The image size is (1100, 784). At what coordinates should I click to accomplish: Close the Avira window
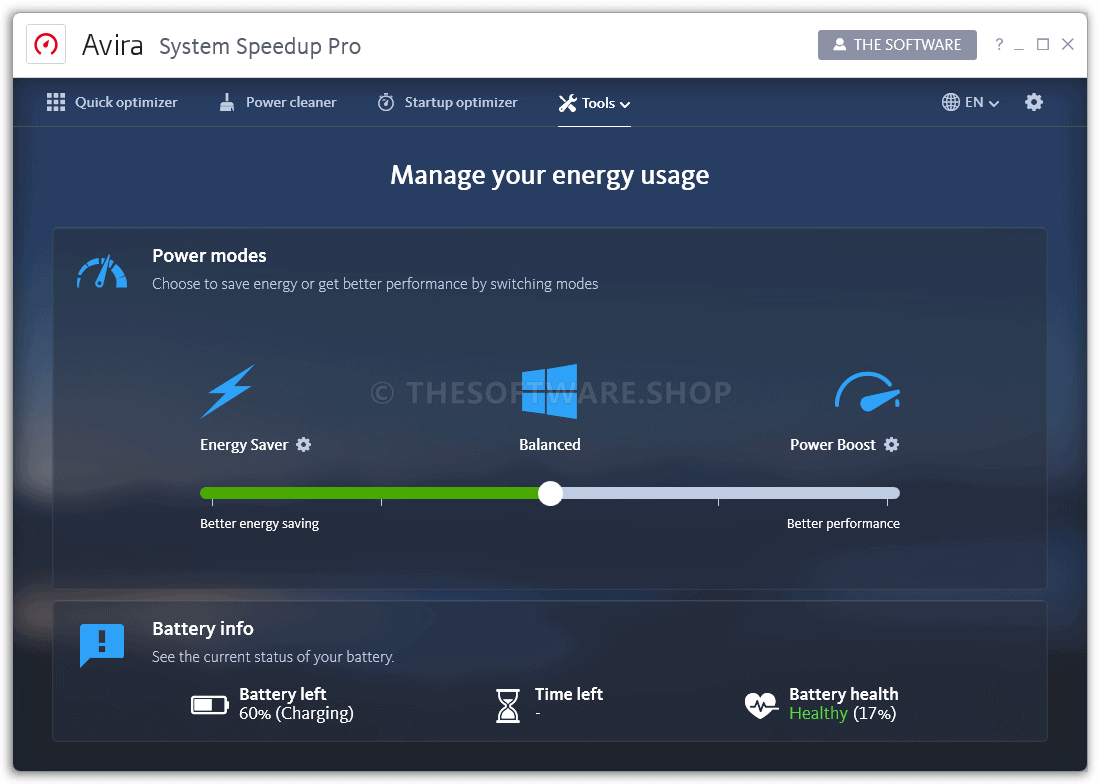tap(1068, 44)
